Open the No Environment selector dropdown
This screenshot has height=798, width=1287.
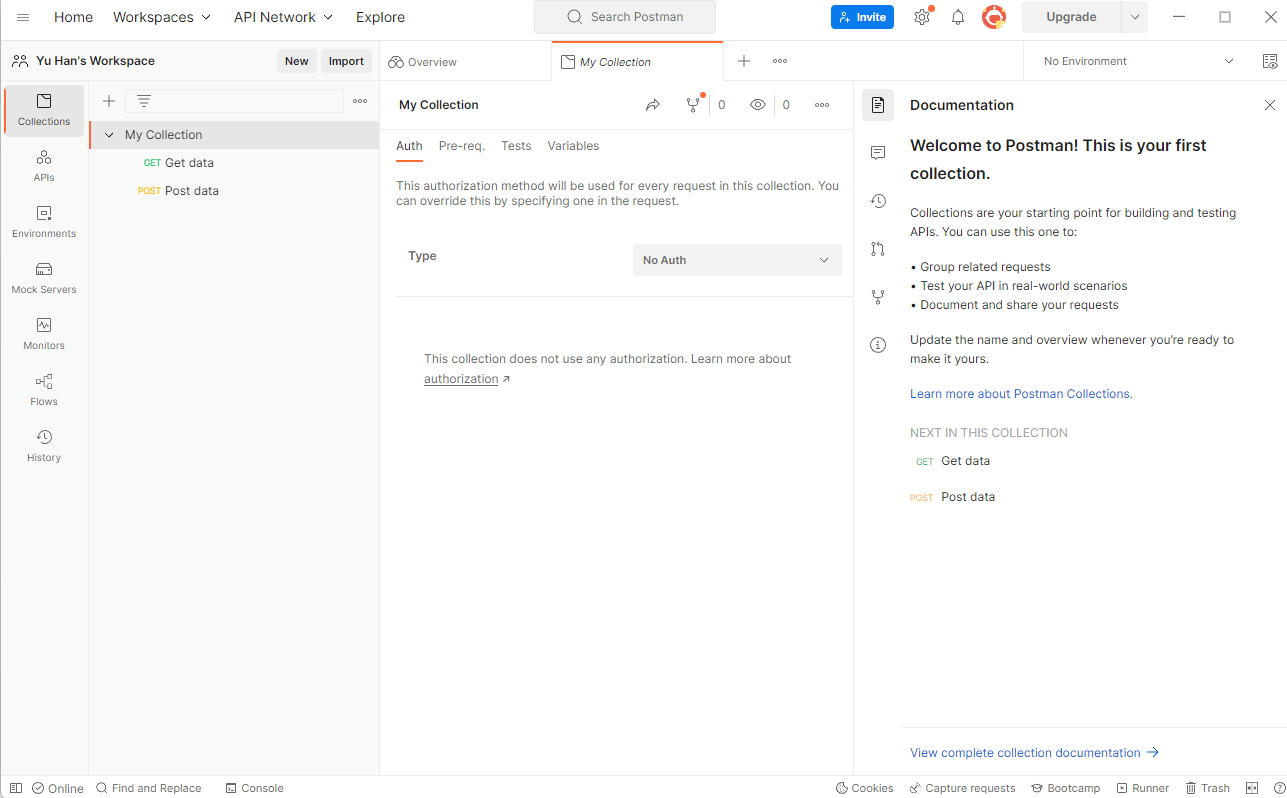tap(1138, 61)
